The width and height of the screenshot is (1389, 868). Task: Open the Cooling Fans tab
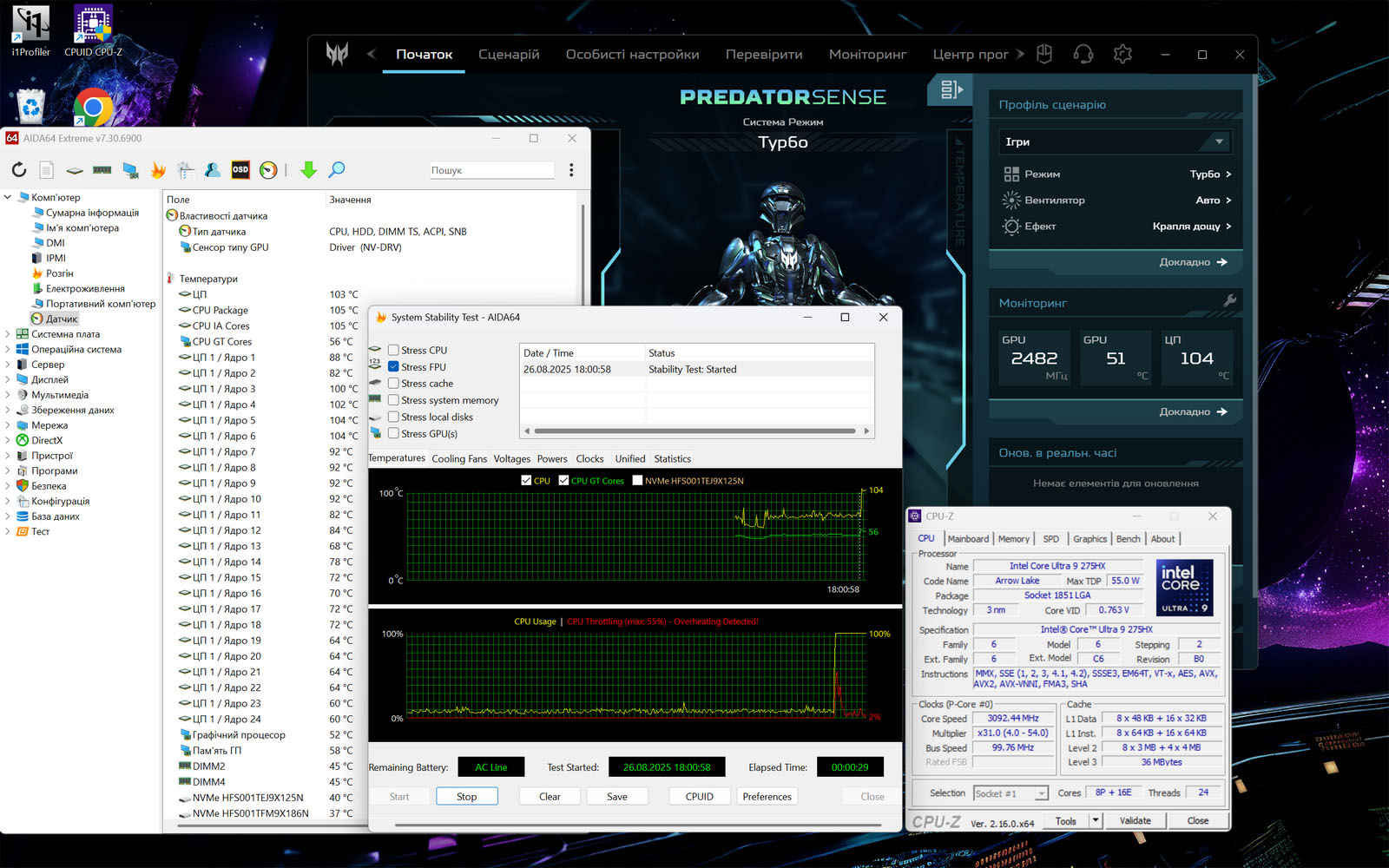(x=459, y=459)
